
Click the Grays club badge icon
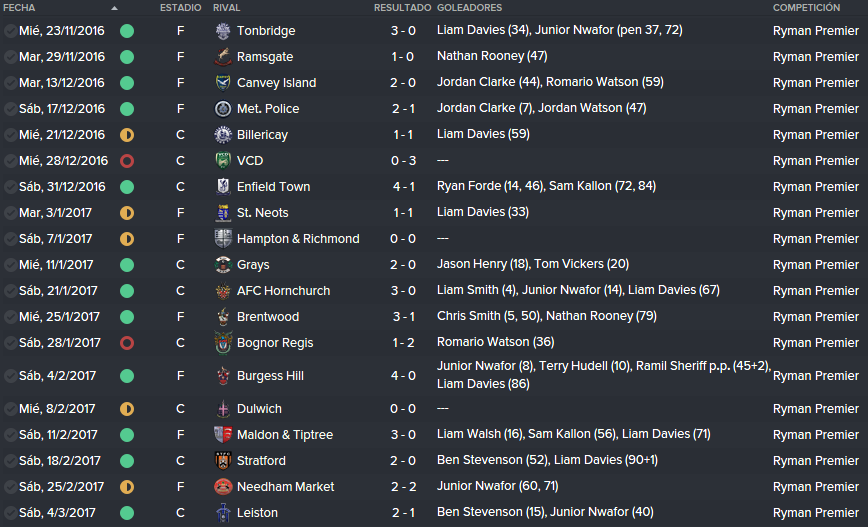tap(223, 265)
